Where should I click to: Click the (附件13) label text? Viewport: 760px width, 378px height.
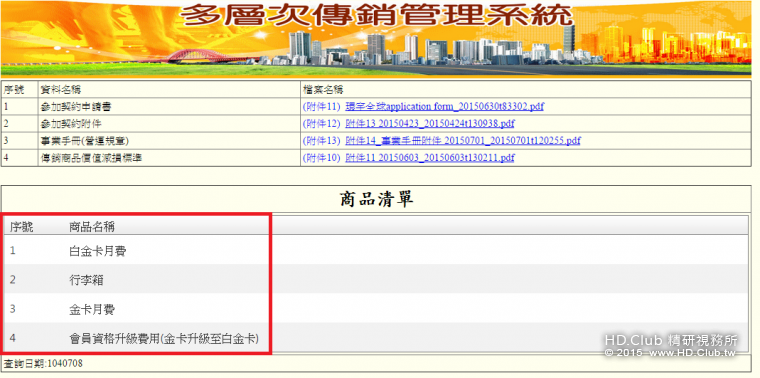tap(322, 141)
